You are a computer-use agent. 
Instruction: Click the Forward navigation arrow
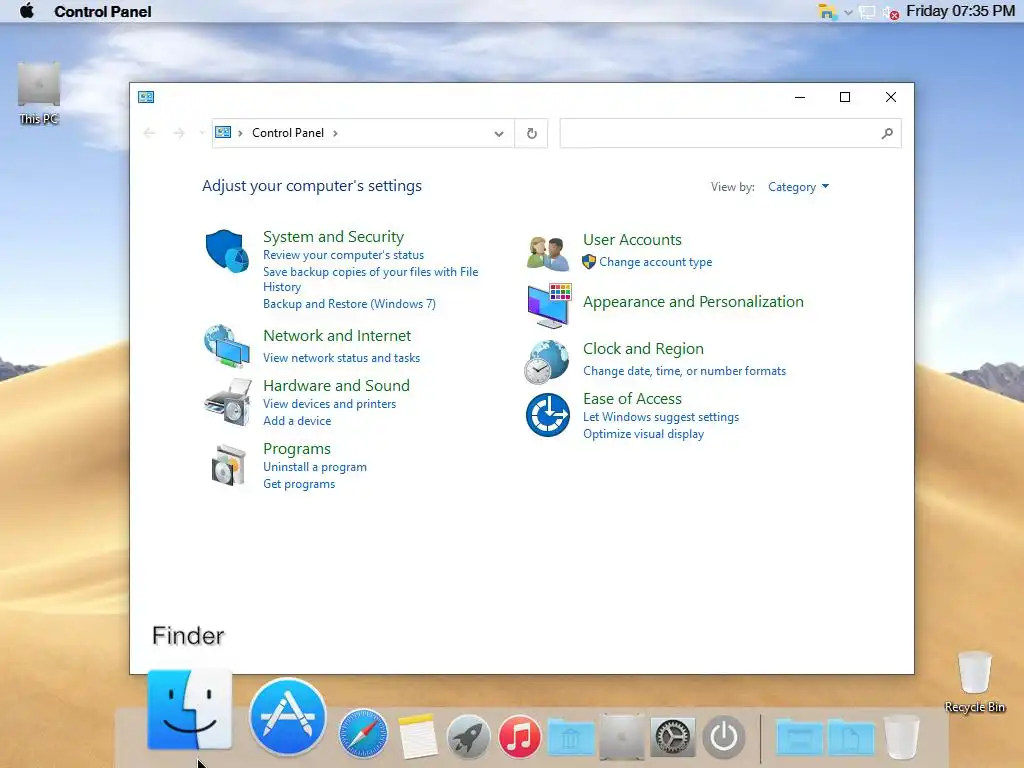click(179, 133)
